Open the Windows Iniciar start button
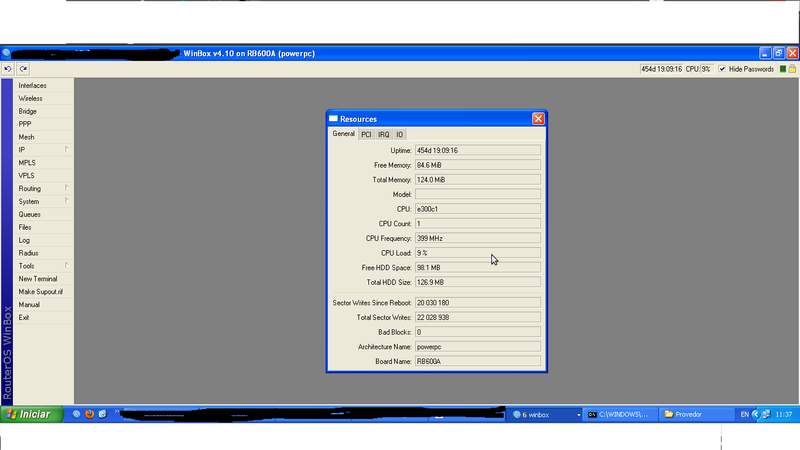This screenshot has height=450, width=800. click(32, 414)
